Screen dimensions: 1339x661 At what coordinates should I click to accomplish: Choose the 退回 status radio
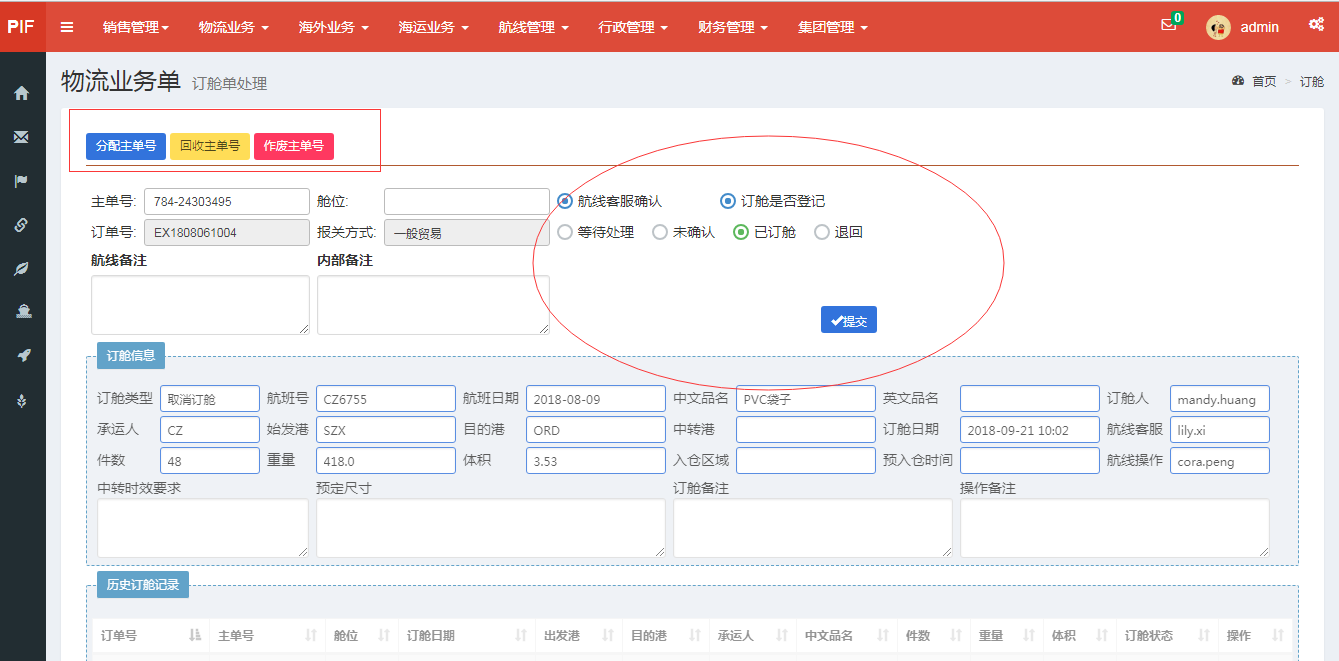click(x=822, y=232)
